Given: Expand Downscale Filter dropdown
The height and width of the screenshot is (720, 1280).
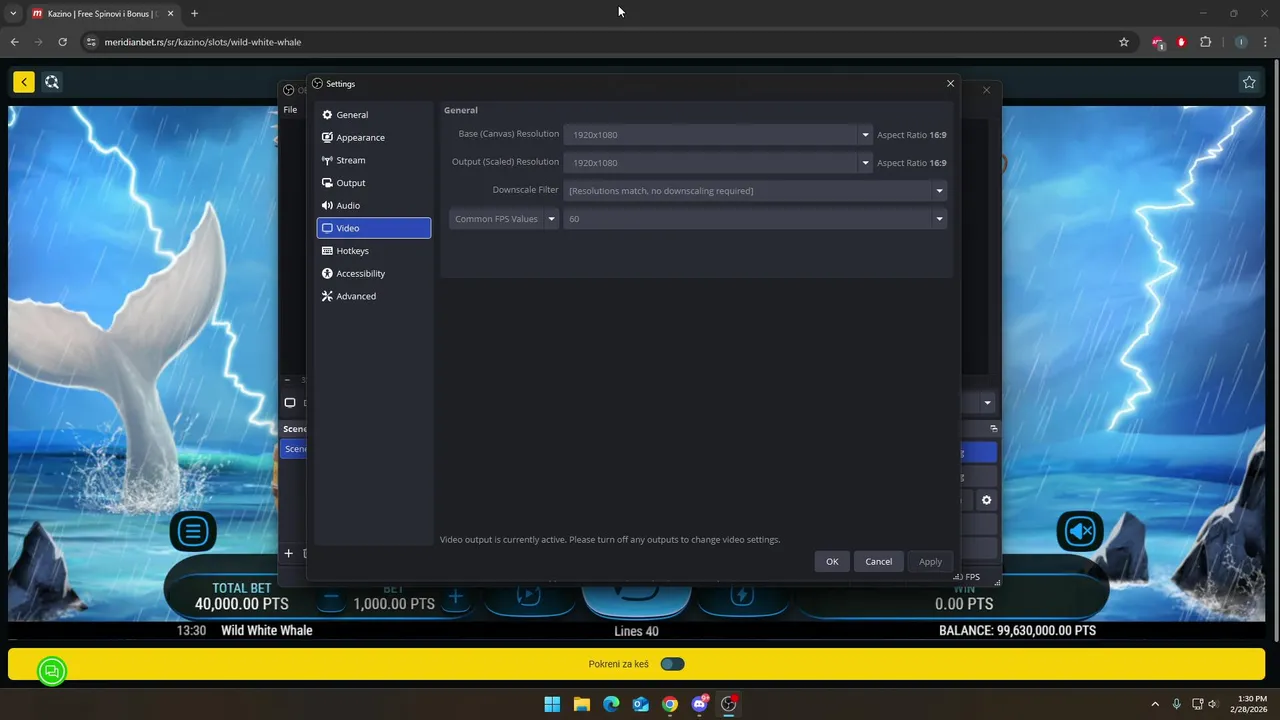Looking at the screenshot, I should (939, 191).
